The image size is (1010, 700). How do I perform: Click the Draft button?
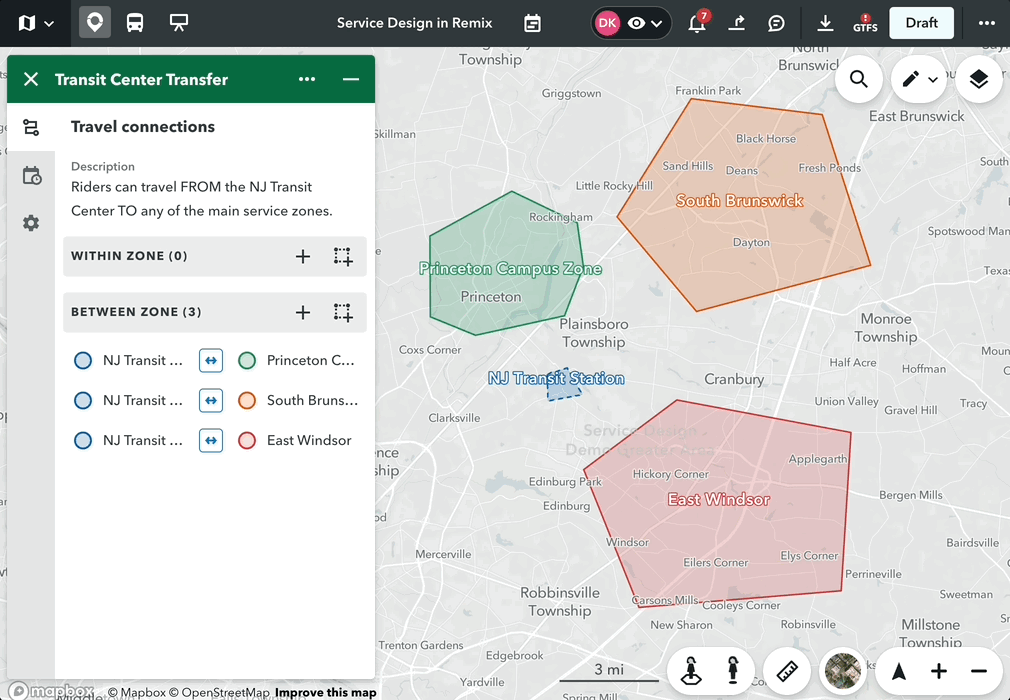coord(921,23)
